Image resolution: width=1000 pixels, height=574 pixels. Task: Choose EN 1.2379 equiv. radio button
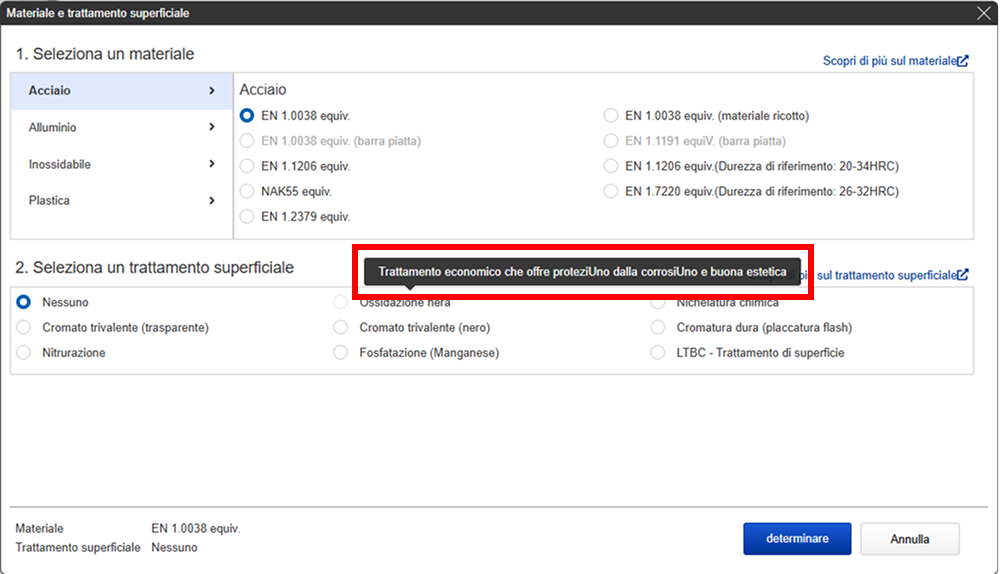247,216
